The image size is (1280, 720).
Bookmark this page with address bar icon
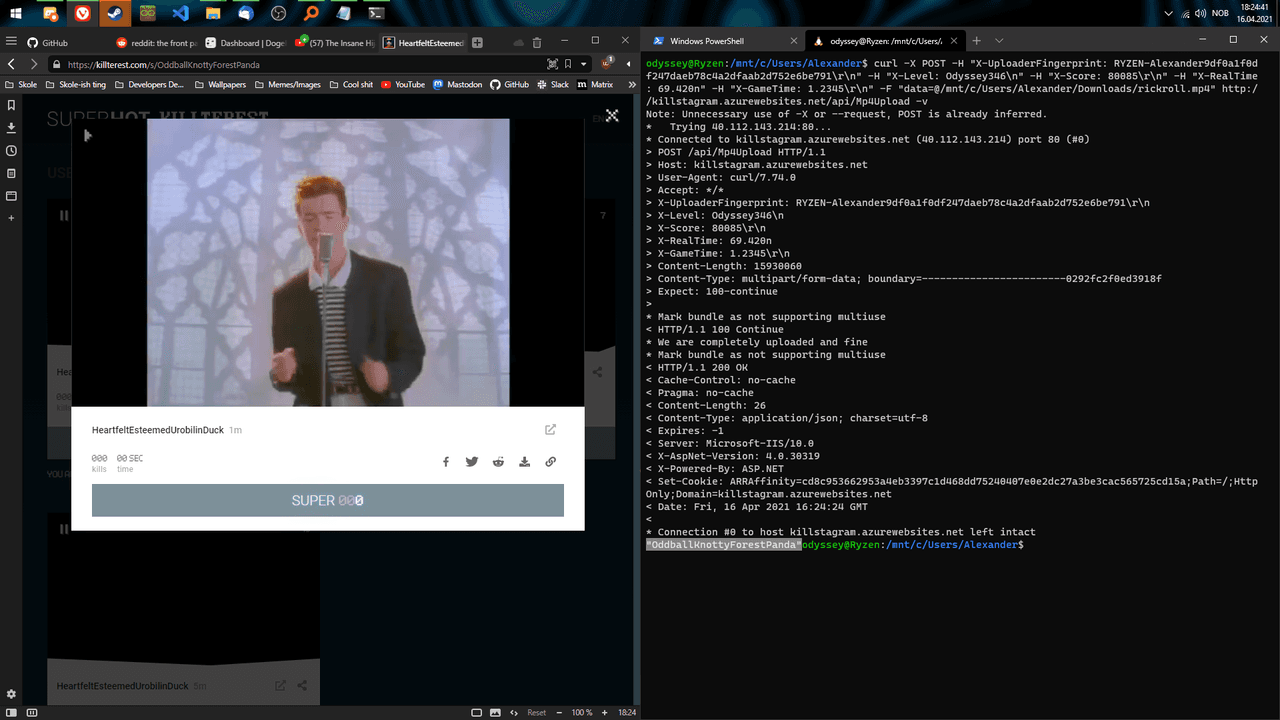tap(568, 64)
